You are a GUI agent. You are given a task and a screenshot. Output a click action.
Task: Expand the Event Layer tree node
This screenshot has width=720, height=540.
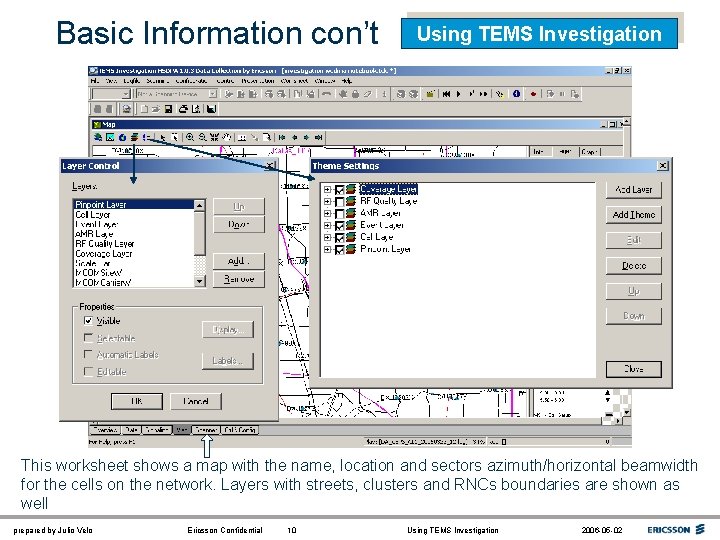click(x=327, y=225)
